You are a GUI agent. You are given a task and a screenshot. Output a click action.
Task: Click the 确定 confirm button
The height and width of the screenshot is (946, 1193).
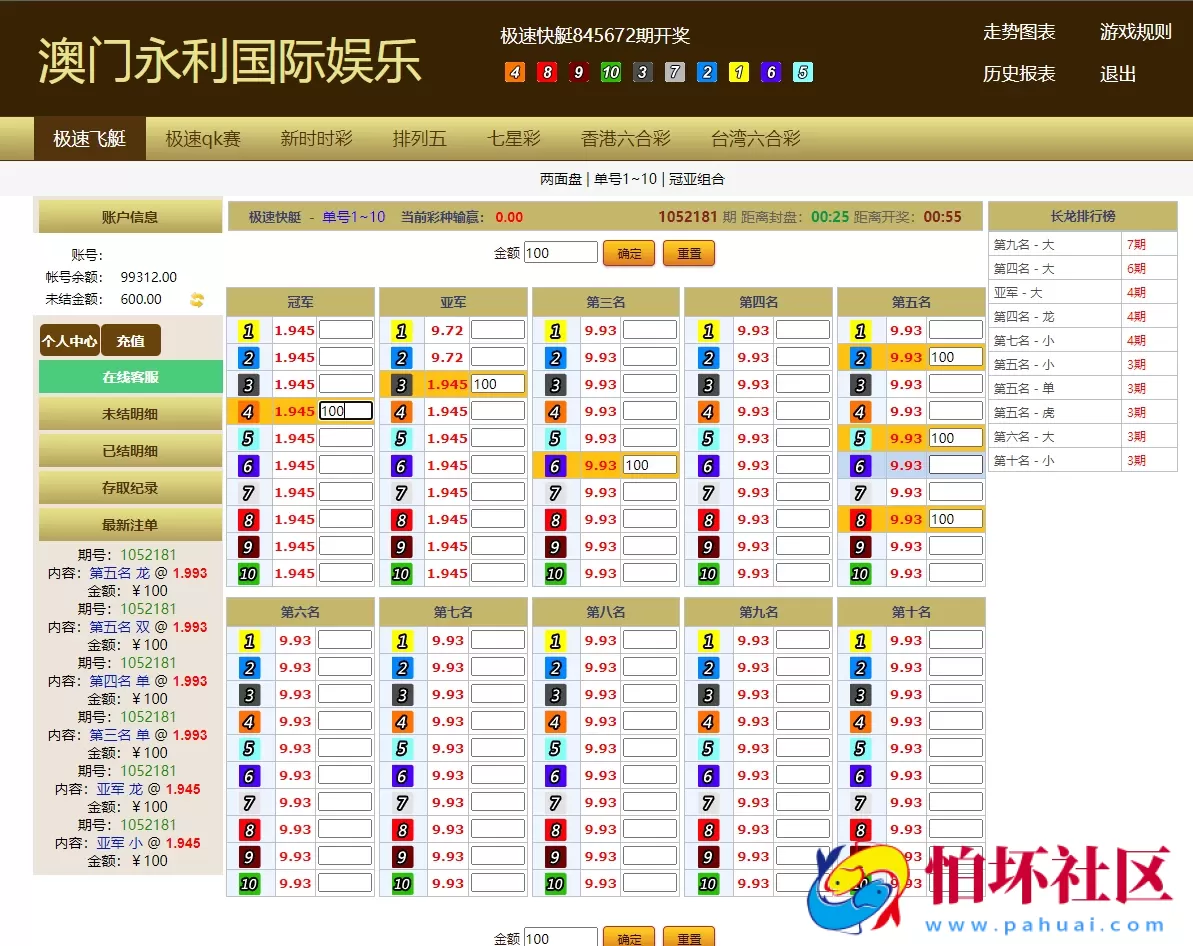629,253
